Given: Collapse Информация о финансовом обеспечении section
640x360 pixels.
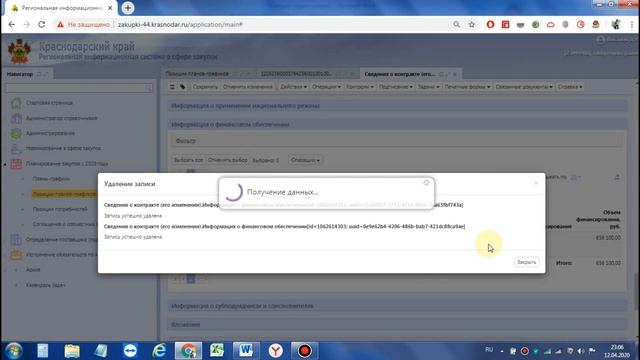Looking at the screenshot, I should point(398,124).
